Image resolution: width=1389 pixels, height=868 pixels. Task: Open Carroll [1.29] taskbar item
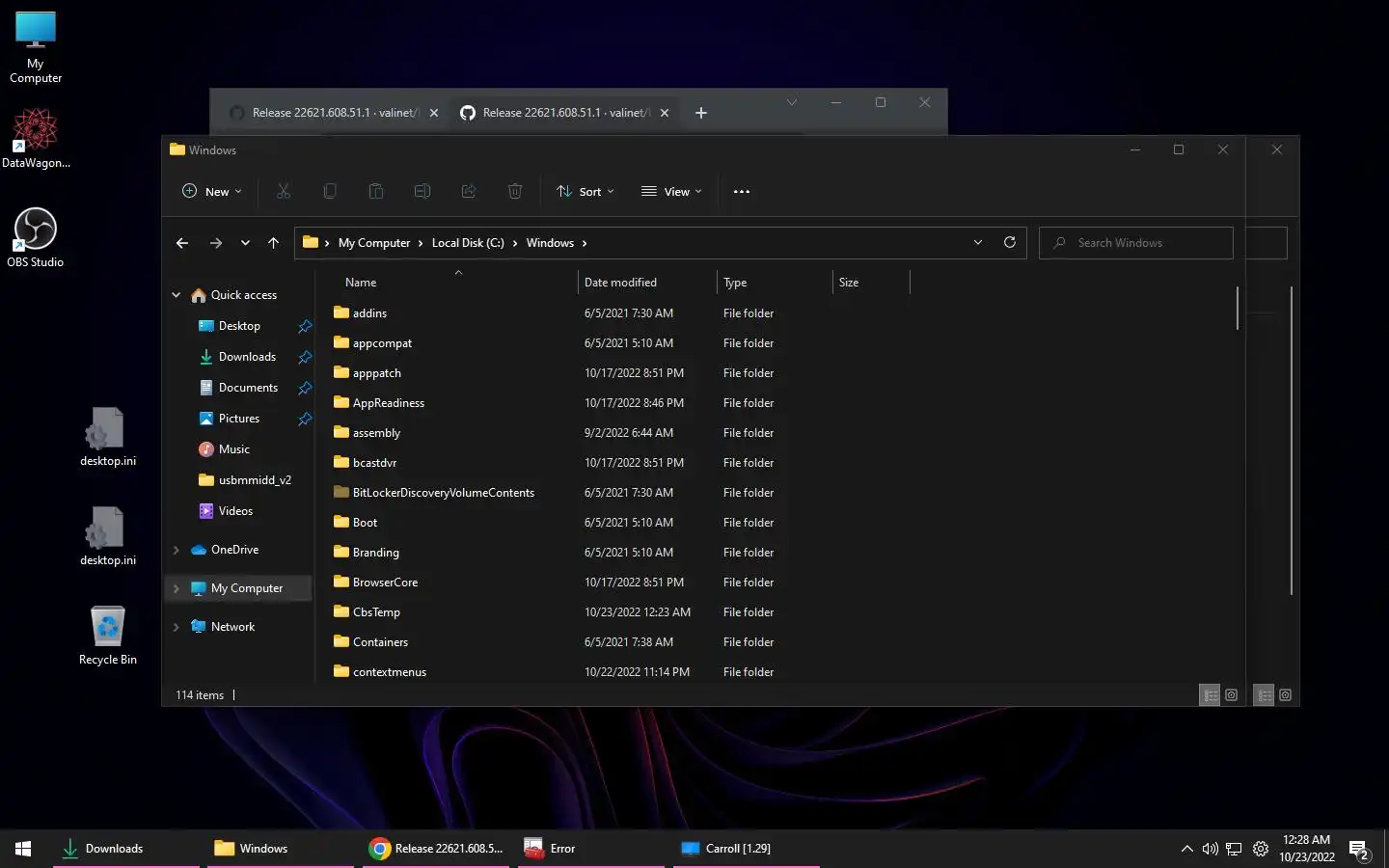point(746,849)
